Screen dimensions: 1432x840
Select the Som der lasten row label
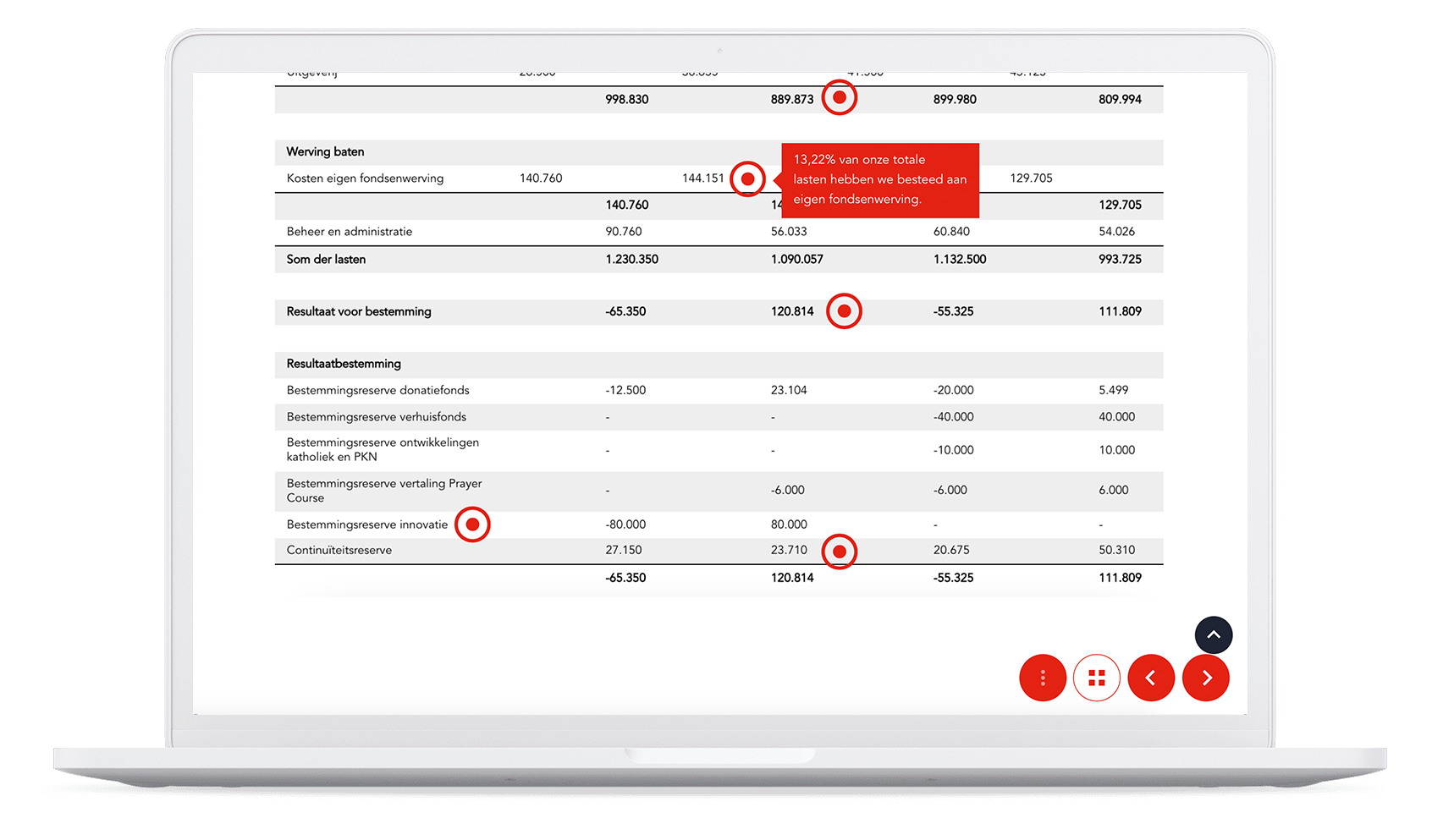tap(326, 260)
